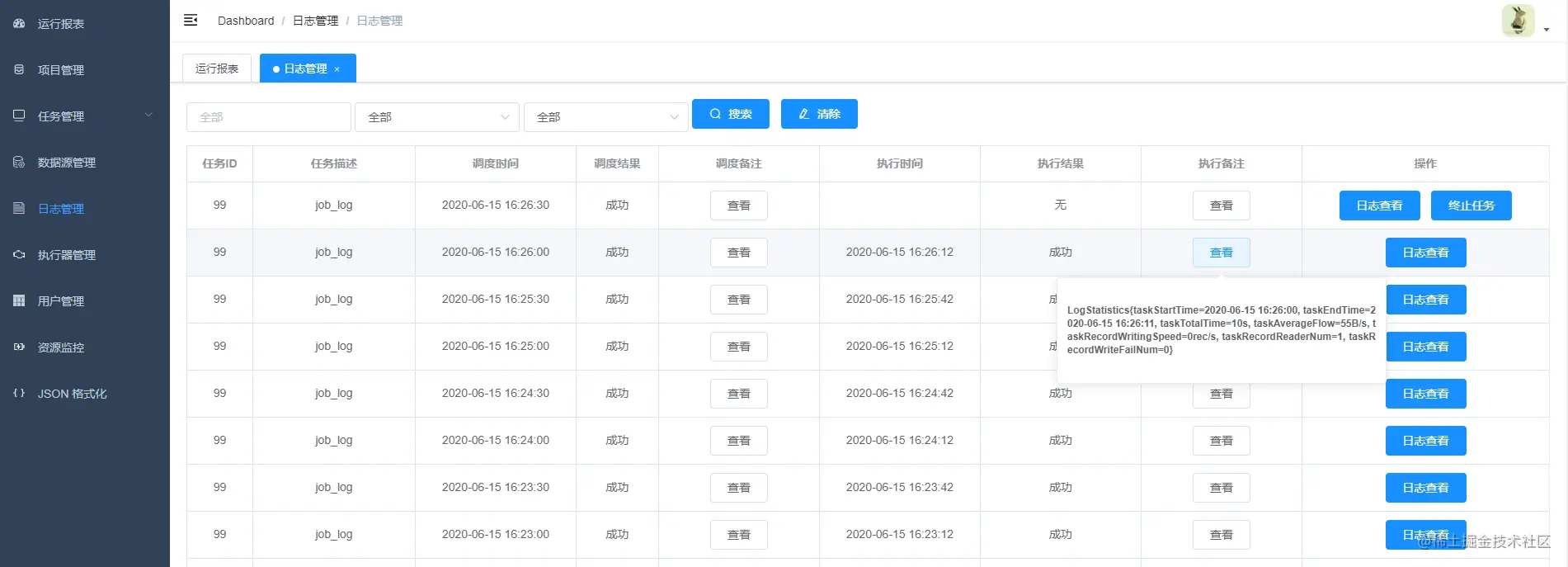Open 项目管理 via its sidebar icon

click(x=19, y=69)
